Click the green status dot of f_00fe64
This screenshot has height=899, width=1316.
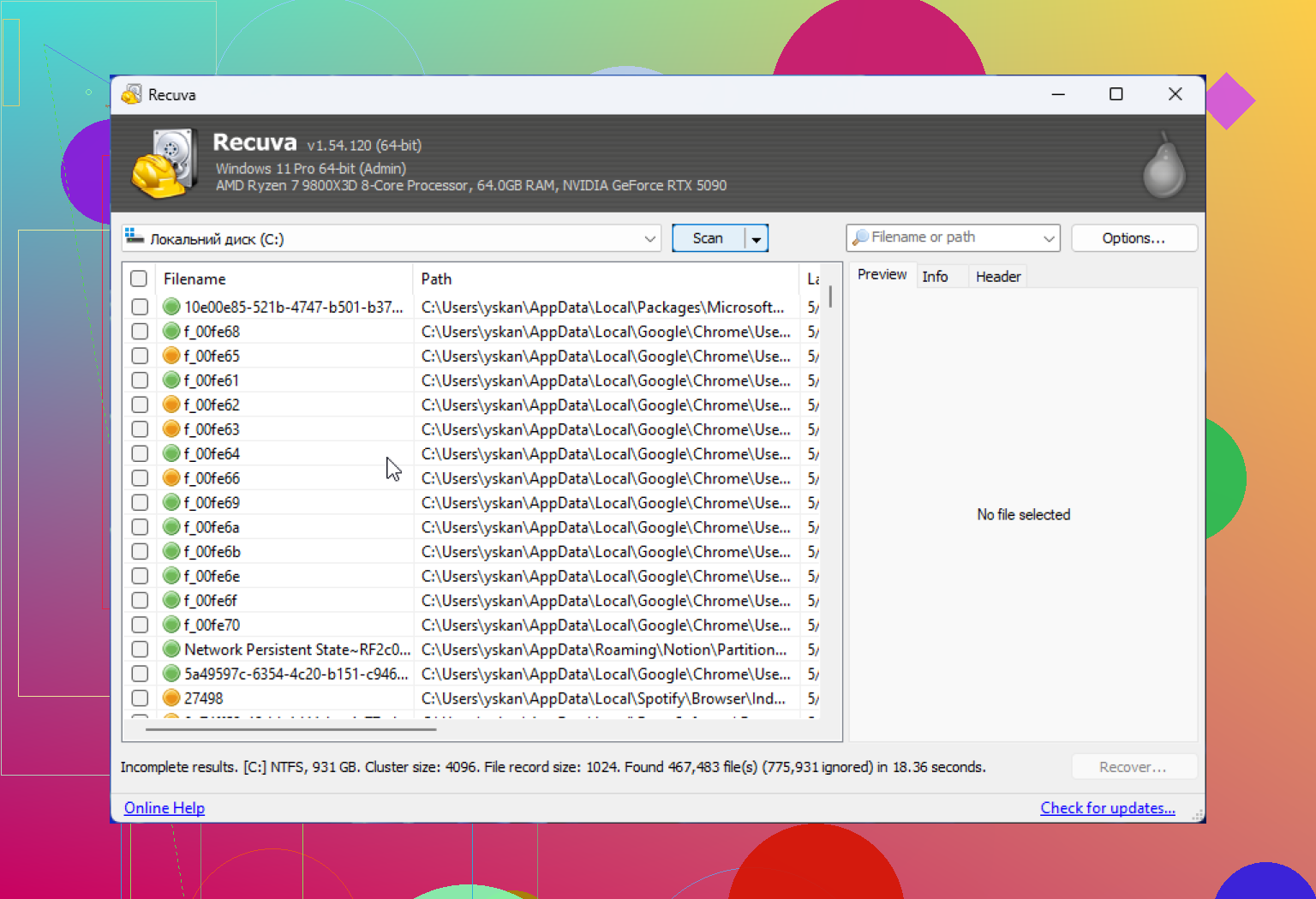[x=171, y=453]
